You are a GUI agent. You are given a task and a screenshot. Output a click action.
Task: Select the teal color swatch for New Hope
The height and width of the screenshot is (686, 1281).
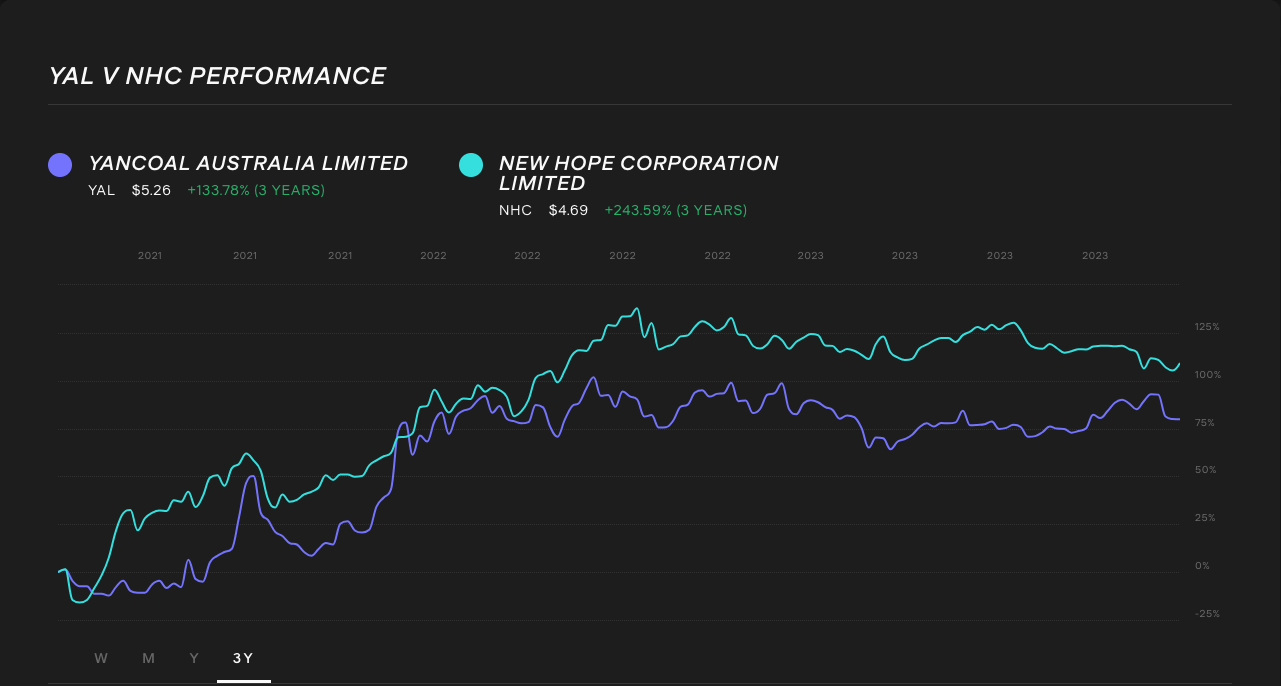coord(471,164)
